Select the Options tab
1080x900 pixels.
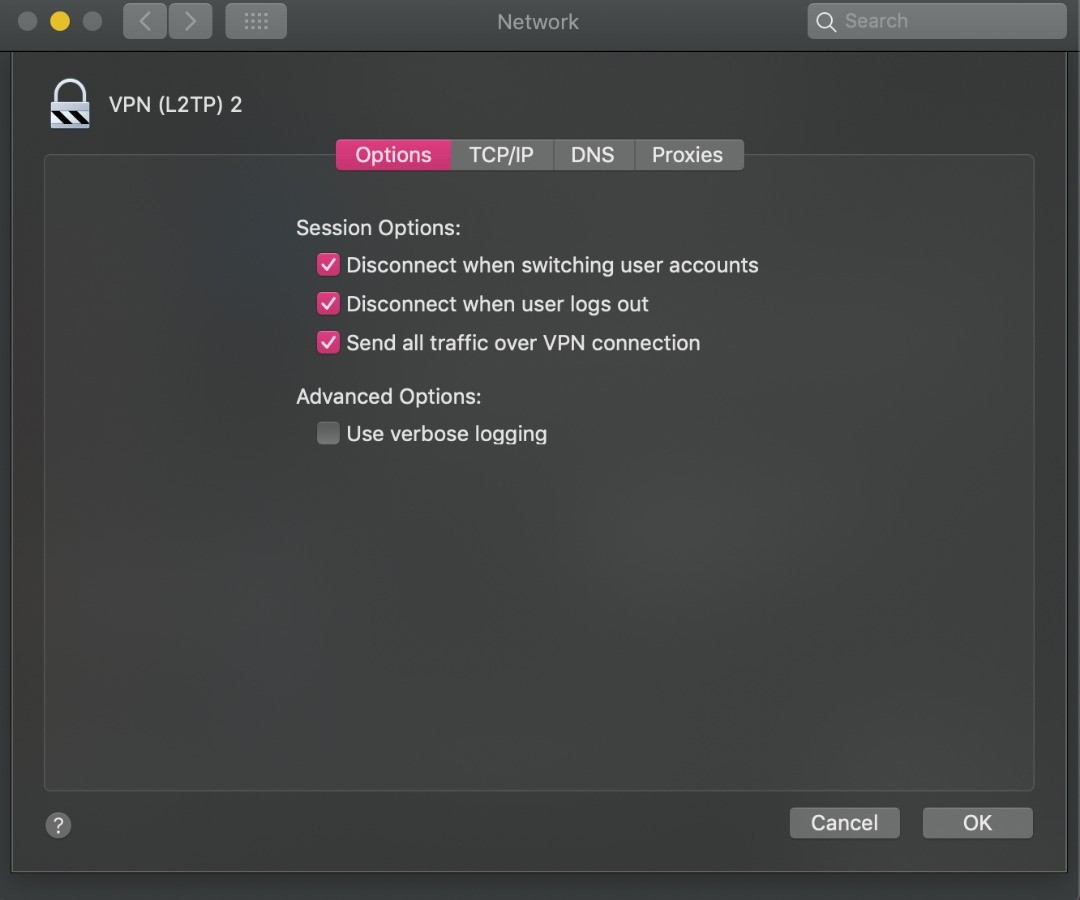(x=393, y=155)
